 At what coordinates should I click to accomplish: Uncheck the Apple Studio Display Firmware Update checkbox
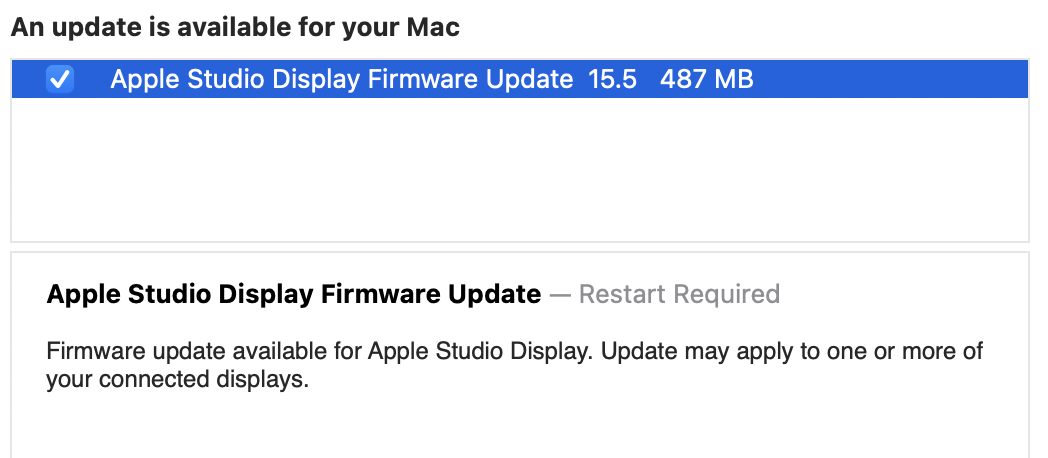pyautogui.click(x=60, y=79)
